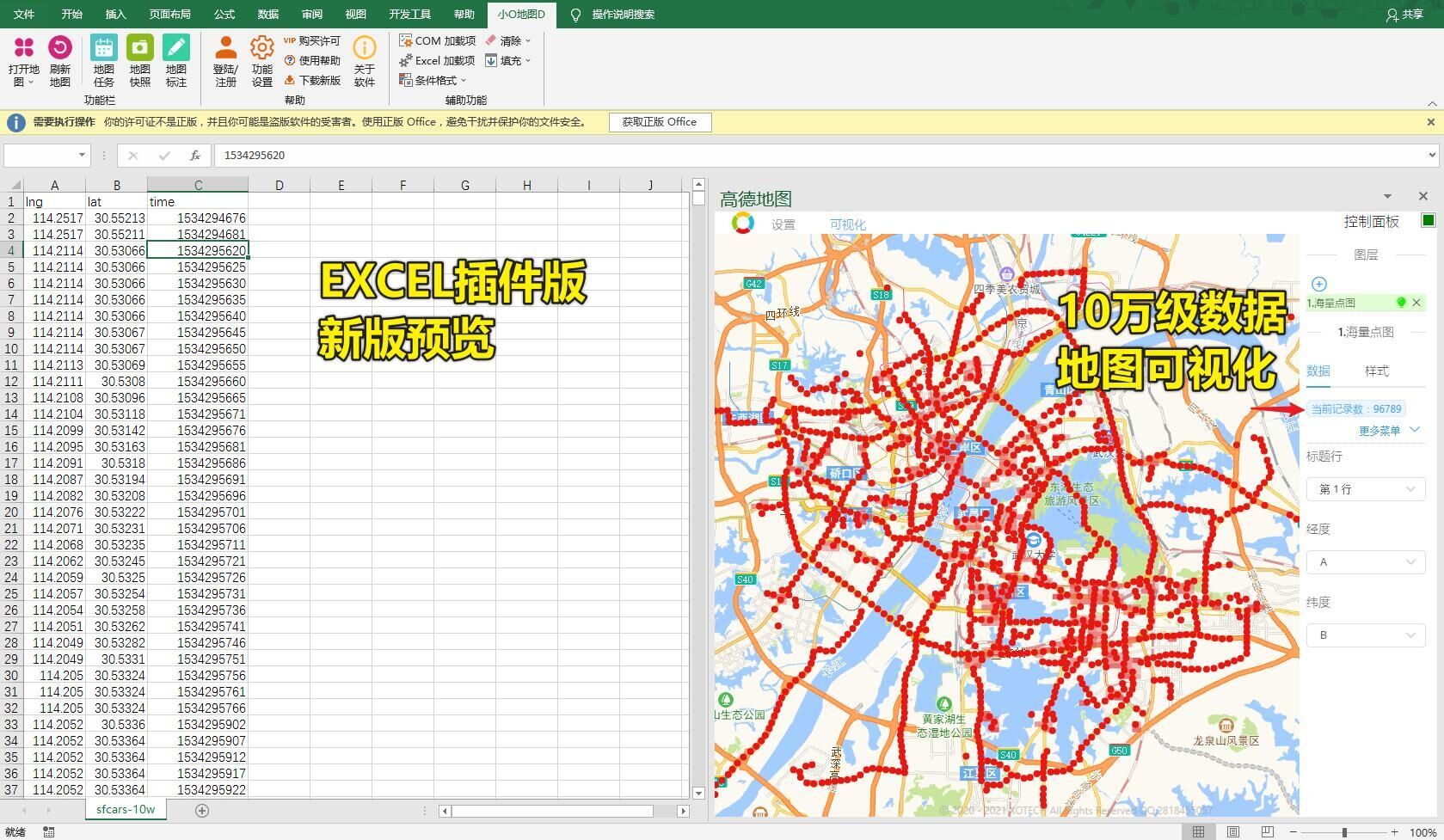Click the 获取正版 Office button
Viewport: 1444px width, 840px height.
coord(660,122)
